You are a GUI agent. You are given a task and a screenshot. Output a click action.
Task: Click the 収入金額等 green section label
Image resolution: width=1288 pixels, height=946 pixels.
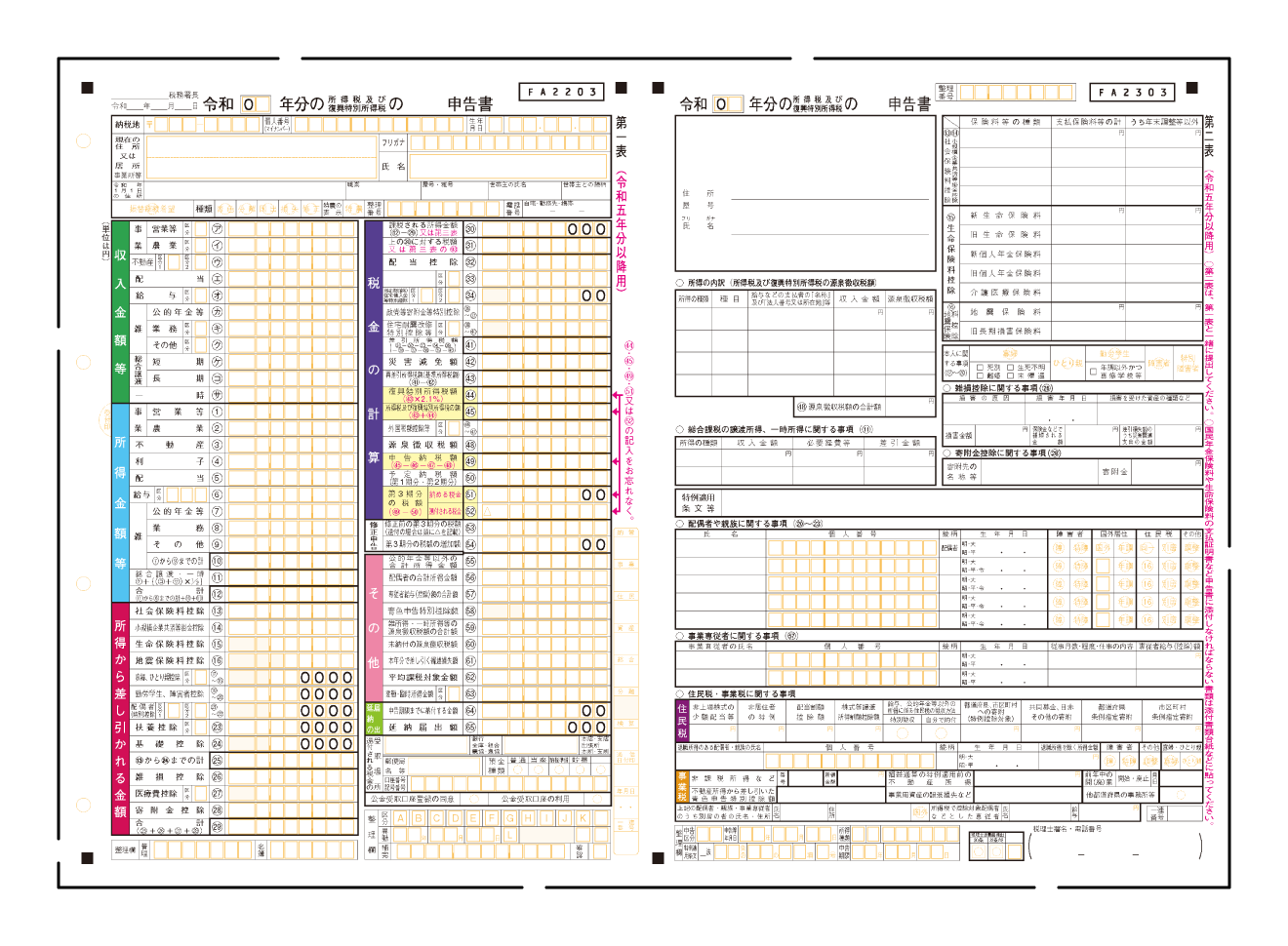[x=121, y=311]
